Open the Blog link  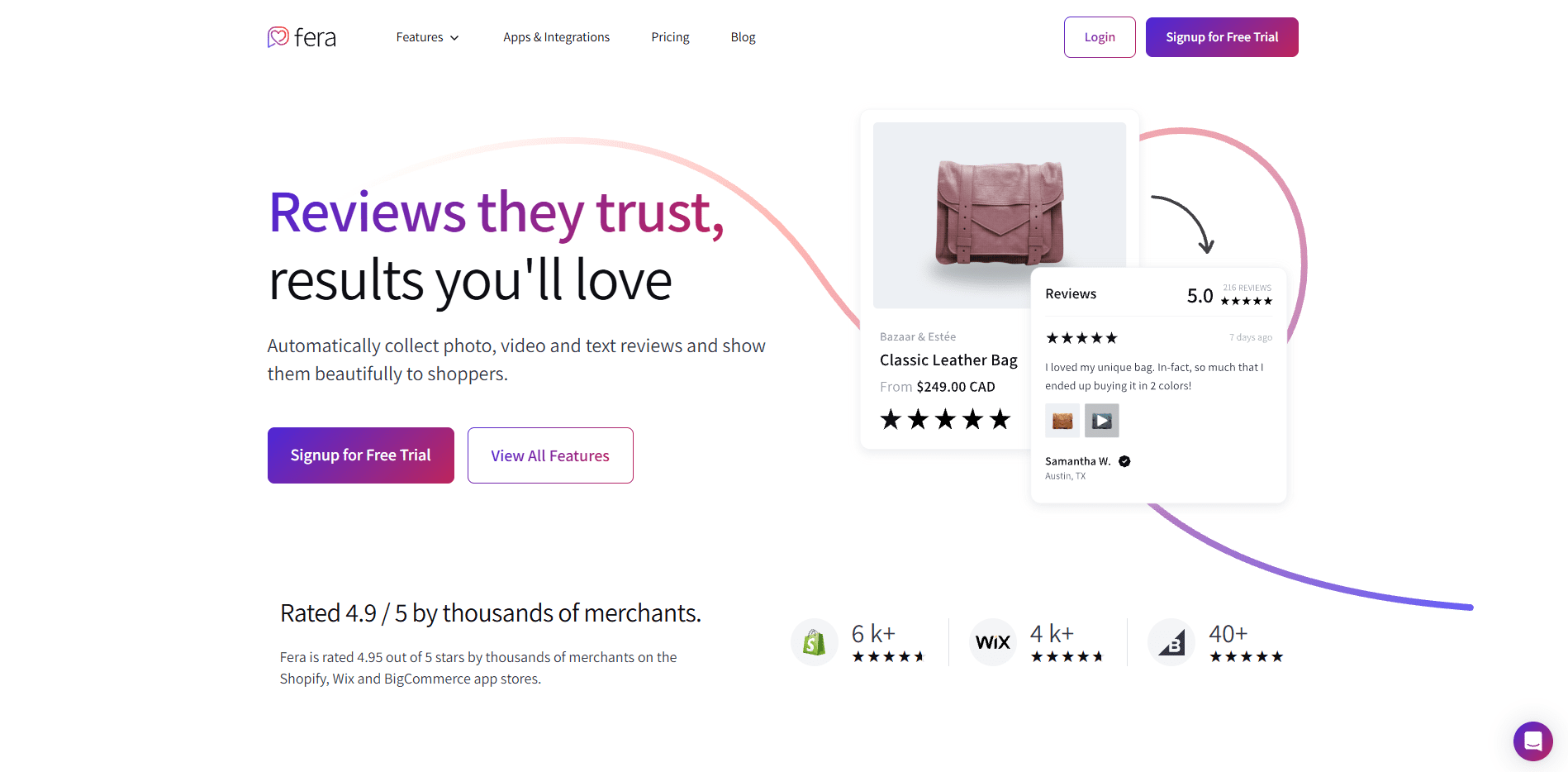coord(743,37)
